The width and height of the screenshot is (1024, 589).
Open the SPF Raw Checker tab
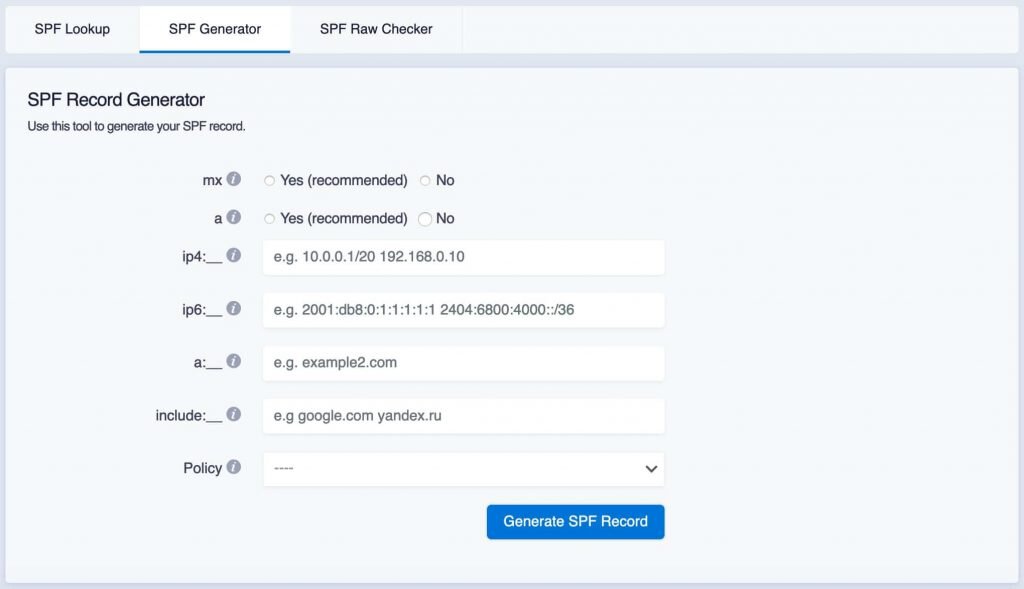pos(375,29)
